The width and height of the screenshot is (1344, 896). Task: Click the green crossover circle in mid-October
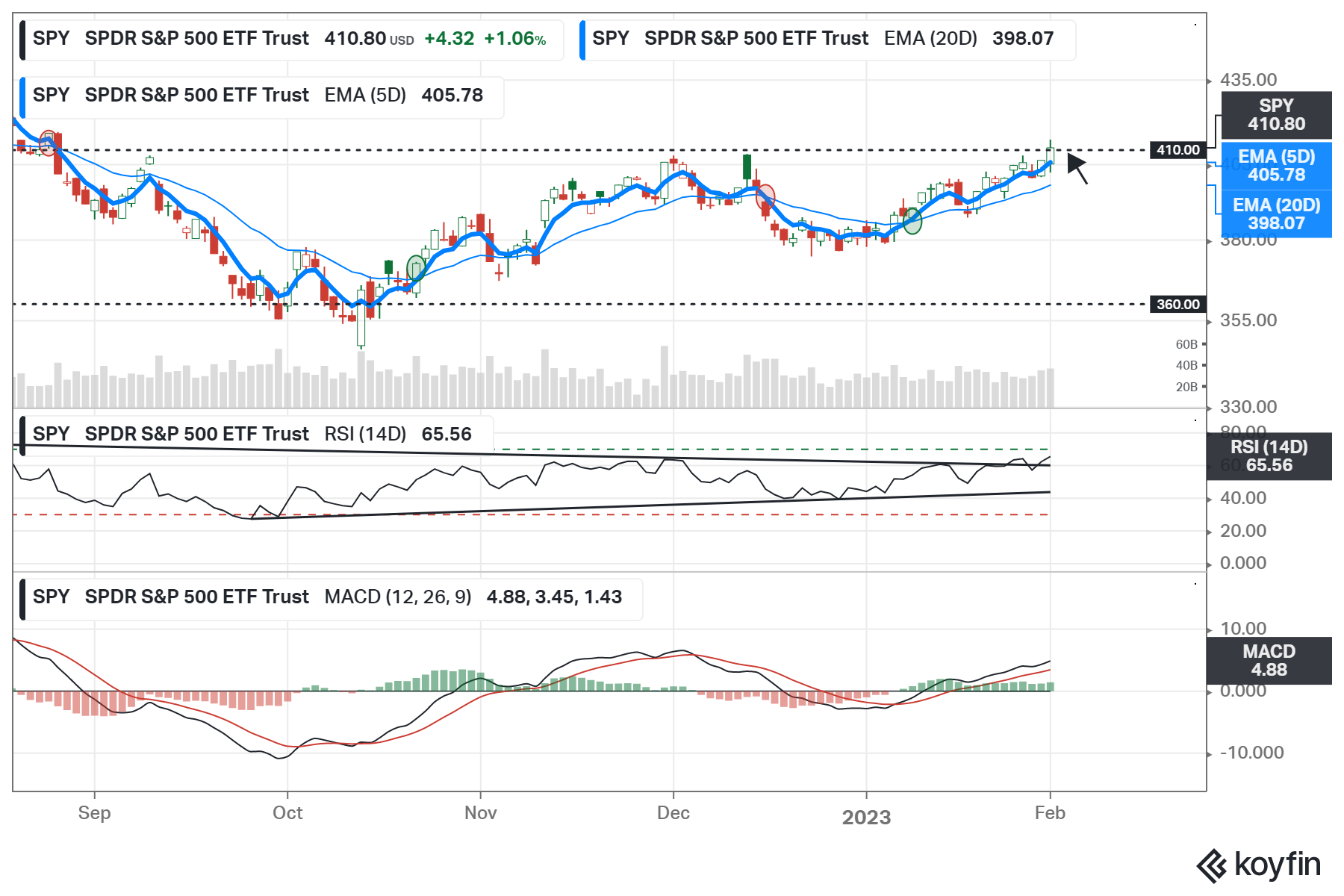pos(416,268)
